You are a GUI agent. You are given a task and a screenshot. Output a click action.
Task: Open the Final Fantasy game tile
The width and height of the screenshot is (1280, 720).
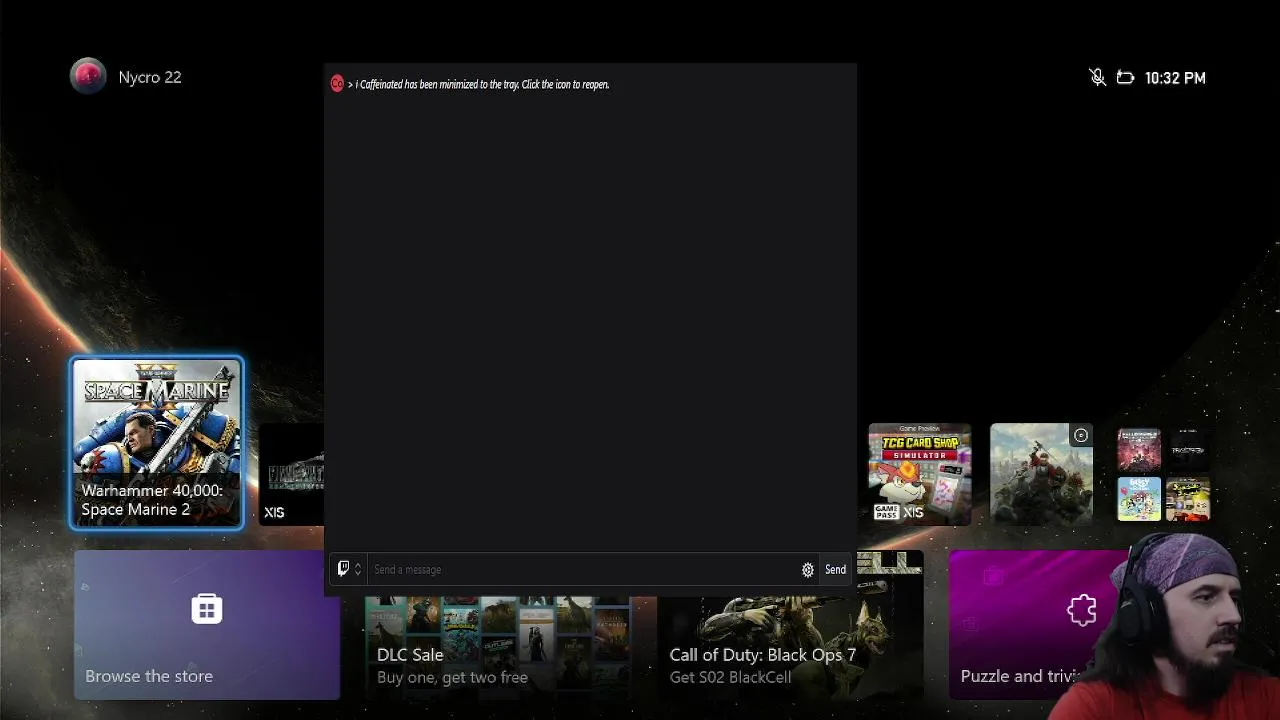pos(291,474)
